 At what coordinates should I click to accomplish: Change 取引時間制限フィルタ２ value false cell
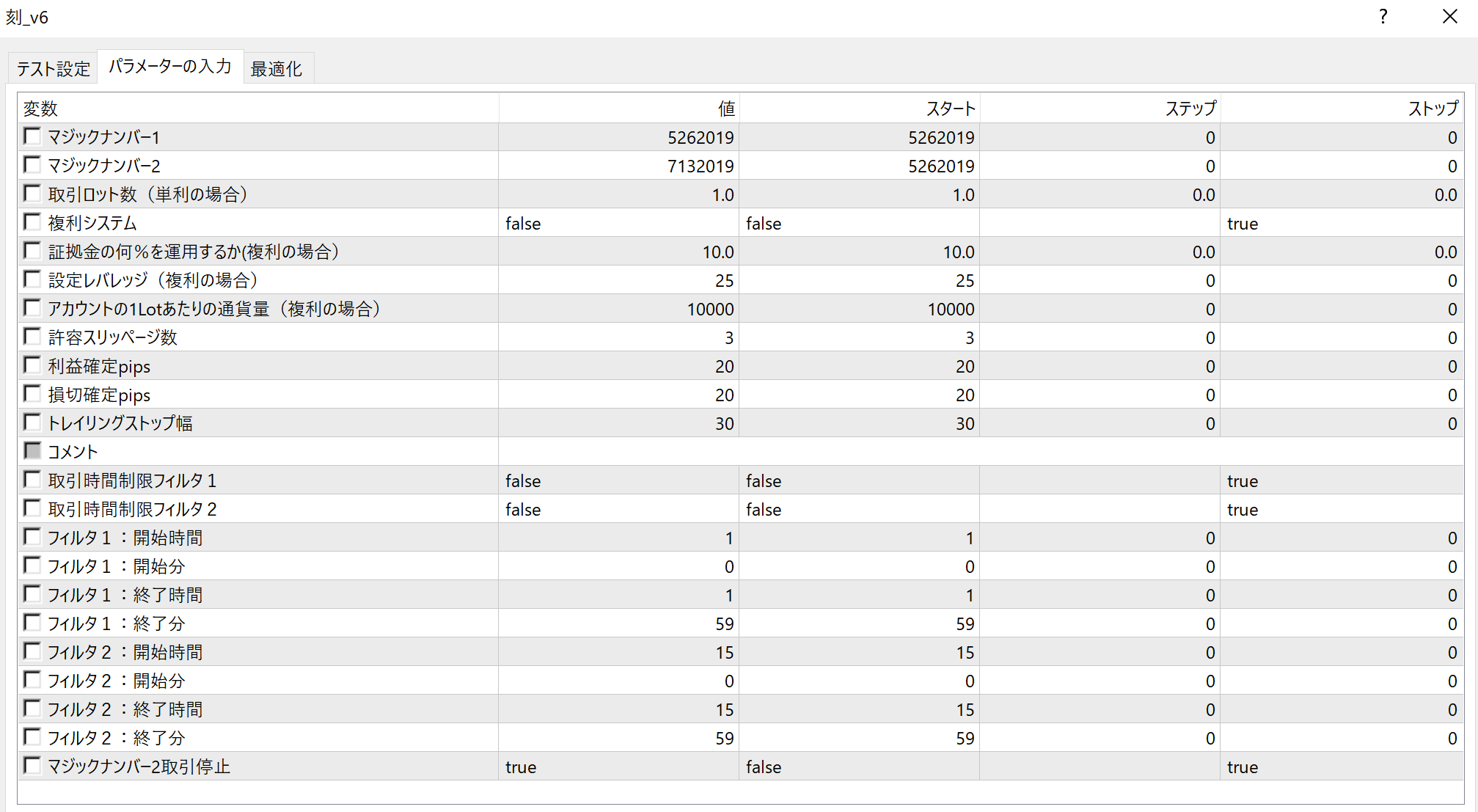coord(618,510)
